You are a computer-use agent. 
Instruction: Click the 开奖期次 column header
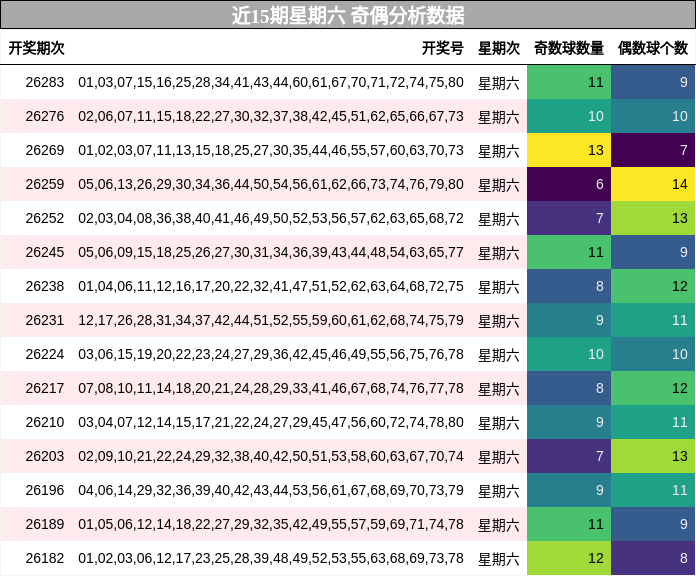(37, 48)
